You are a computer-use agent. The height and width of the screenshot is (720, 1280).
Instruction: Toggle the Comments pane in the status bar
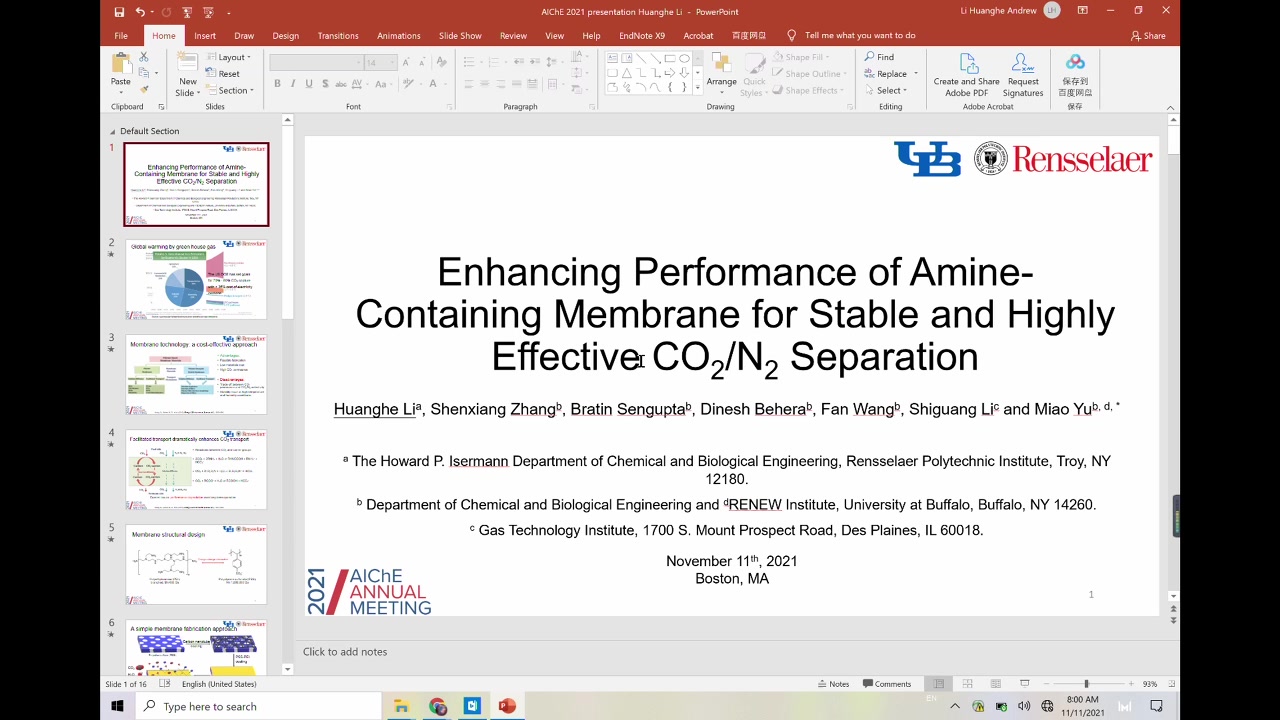click(886, 684)
